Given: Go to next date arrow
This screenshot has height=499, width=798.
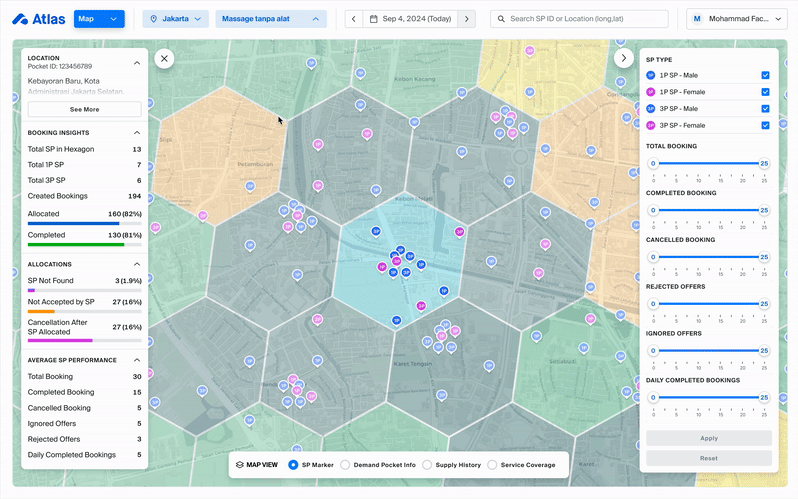Looking at the screenshot, I should (x=464, y=19).
